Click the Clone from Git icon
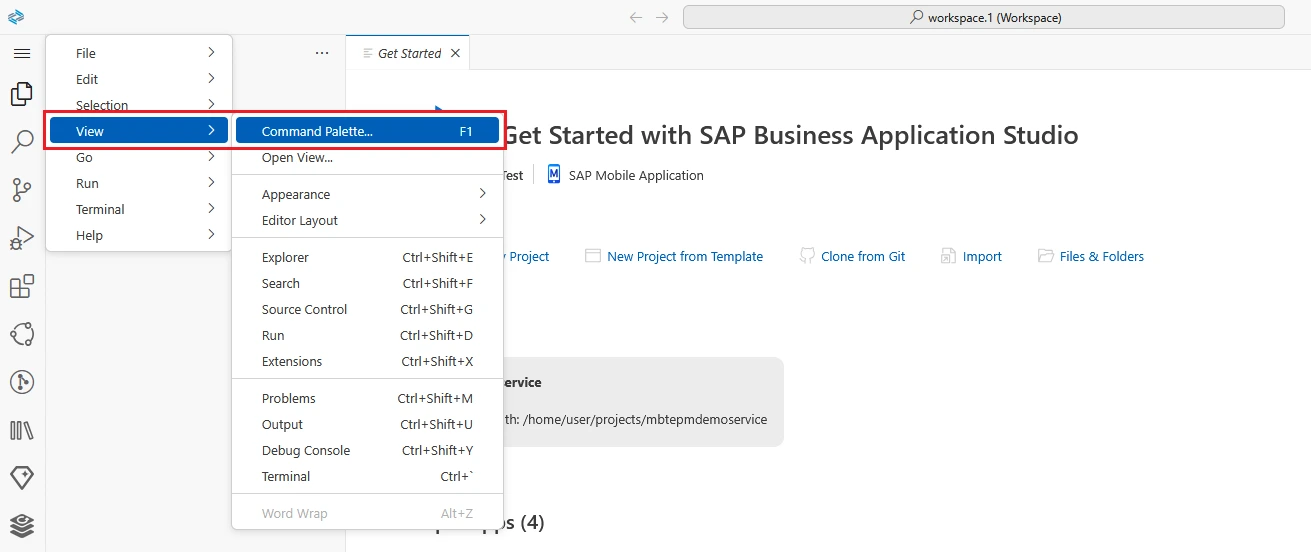This screenshot has width=1311, height=552. [807, 256]
